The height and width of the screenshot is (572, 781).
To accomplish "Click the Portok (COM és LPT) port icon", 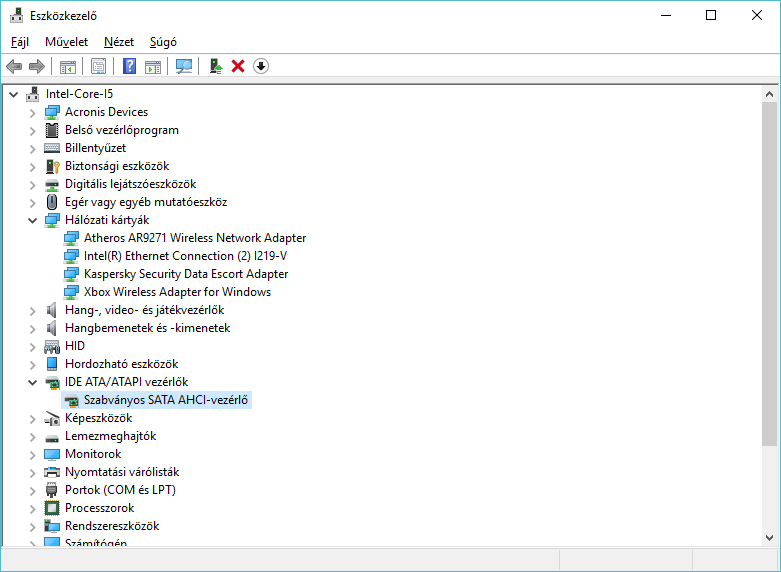I will 52,490.
